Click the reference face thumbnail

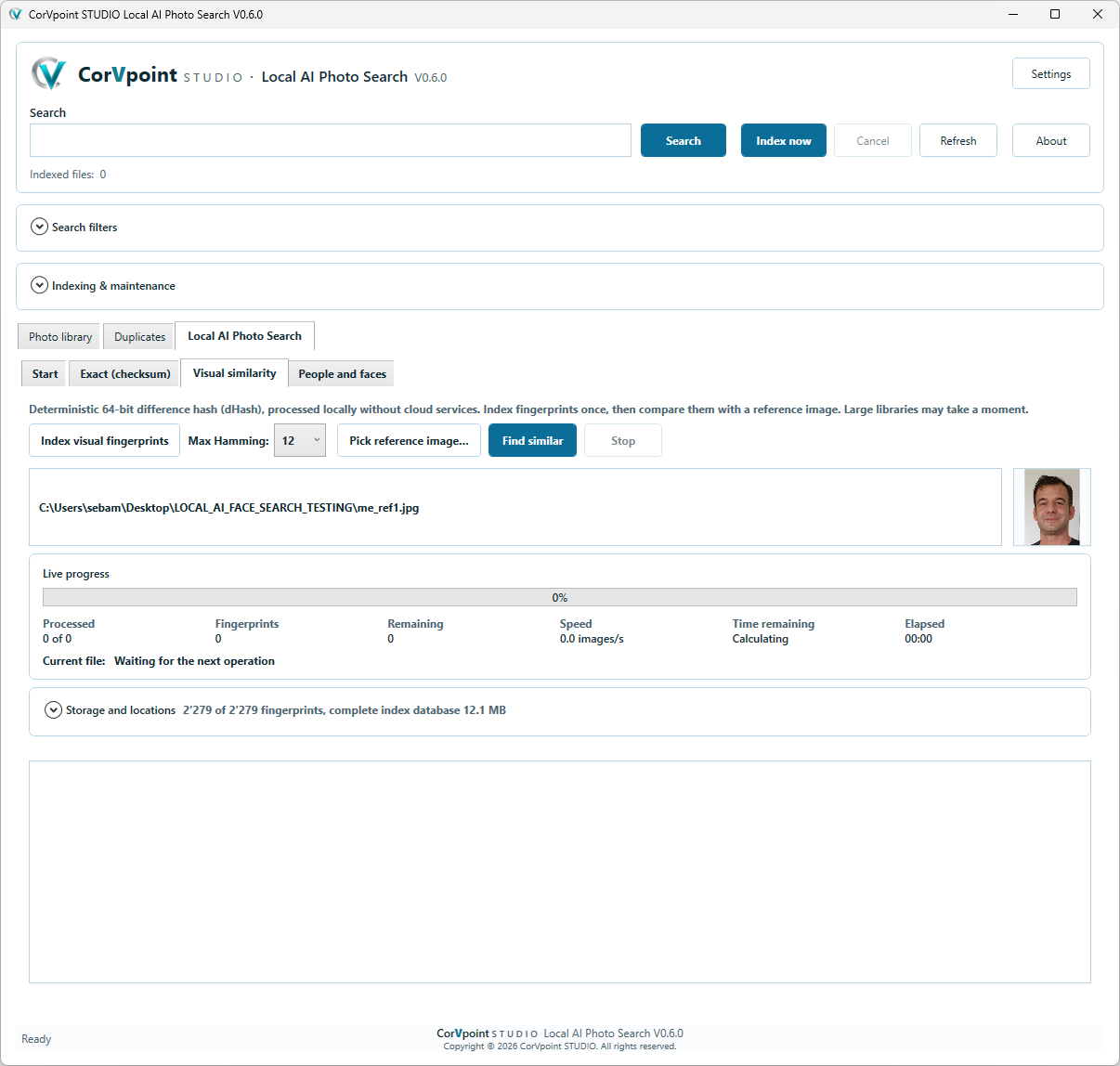[1051, 507]
